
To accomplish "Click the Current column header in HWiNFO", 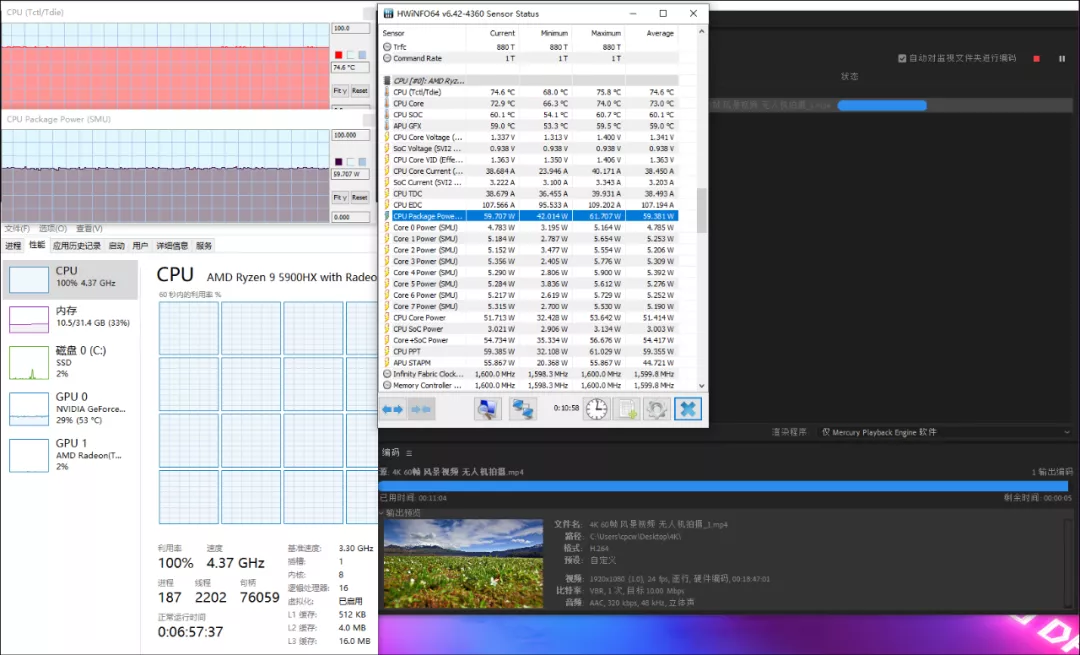I will (x=492, y=33).
